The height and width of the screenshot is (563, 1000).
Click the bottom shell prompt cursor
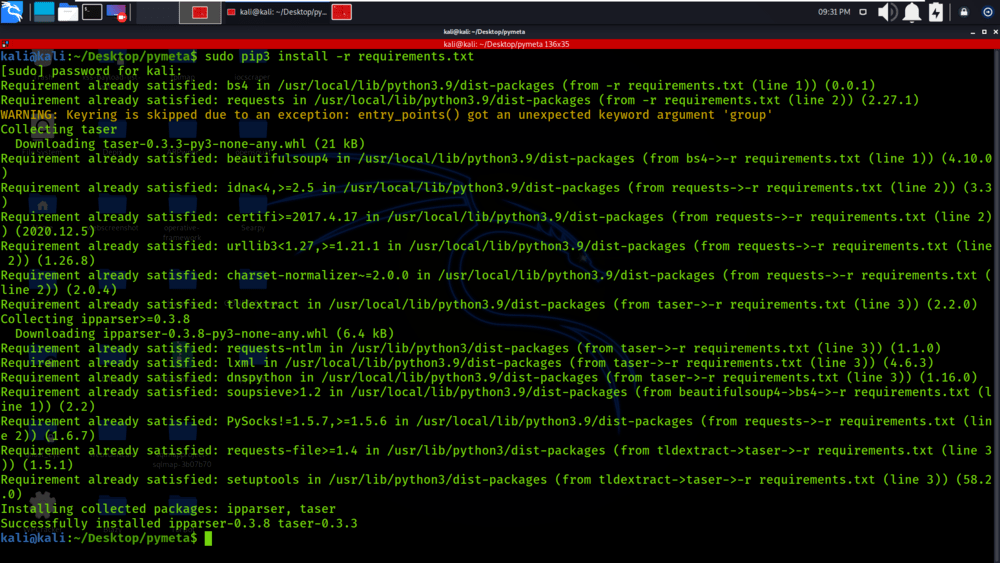click(x=209, y=538)
